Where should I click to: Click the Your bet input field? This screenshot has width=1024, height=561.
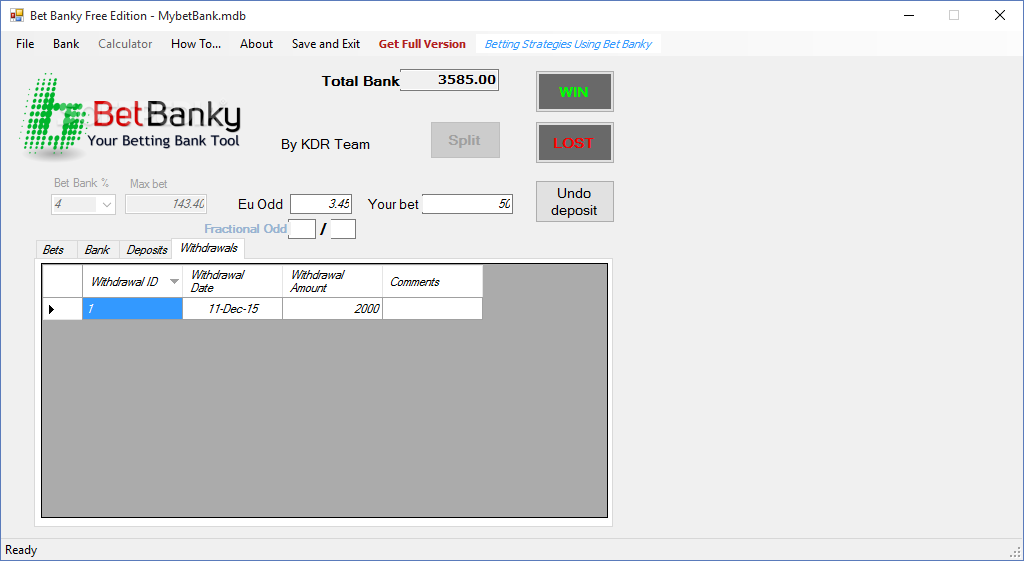pyautogui.click(x=468, y=204)
